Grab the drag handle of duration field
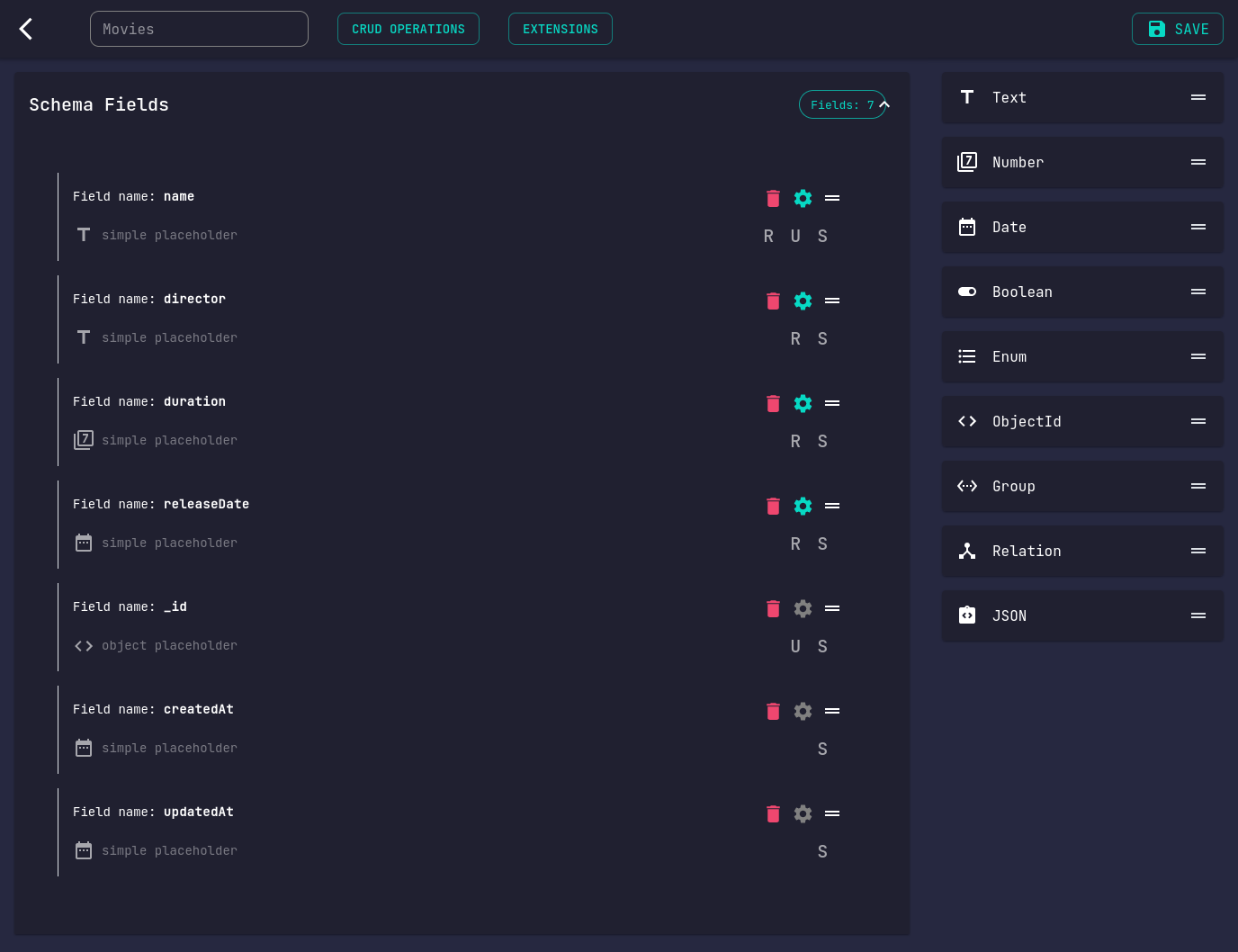This screenshot has width=1238, height=952. coord(832,403)
